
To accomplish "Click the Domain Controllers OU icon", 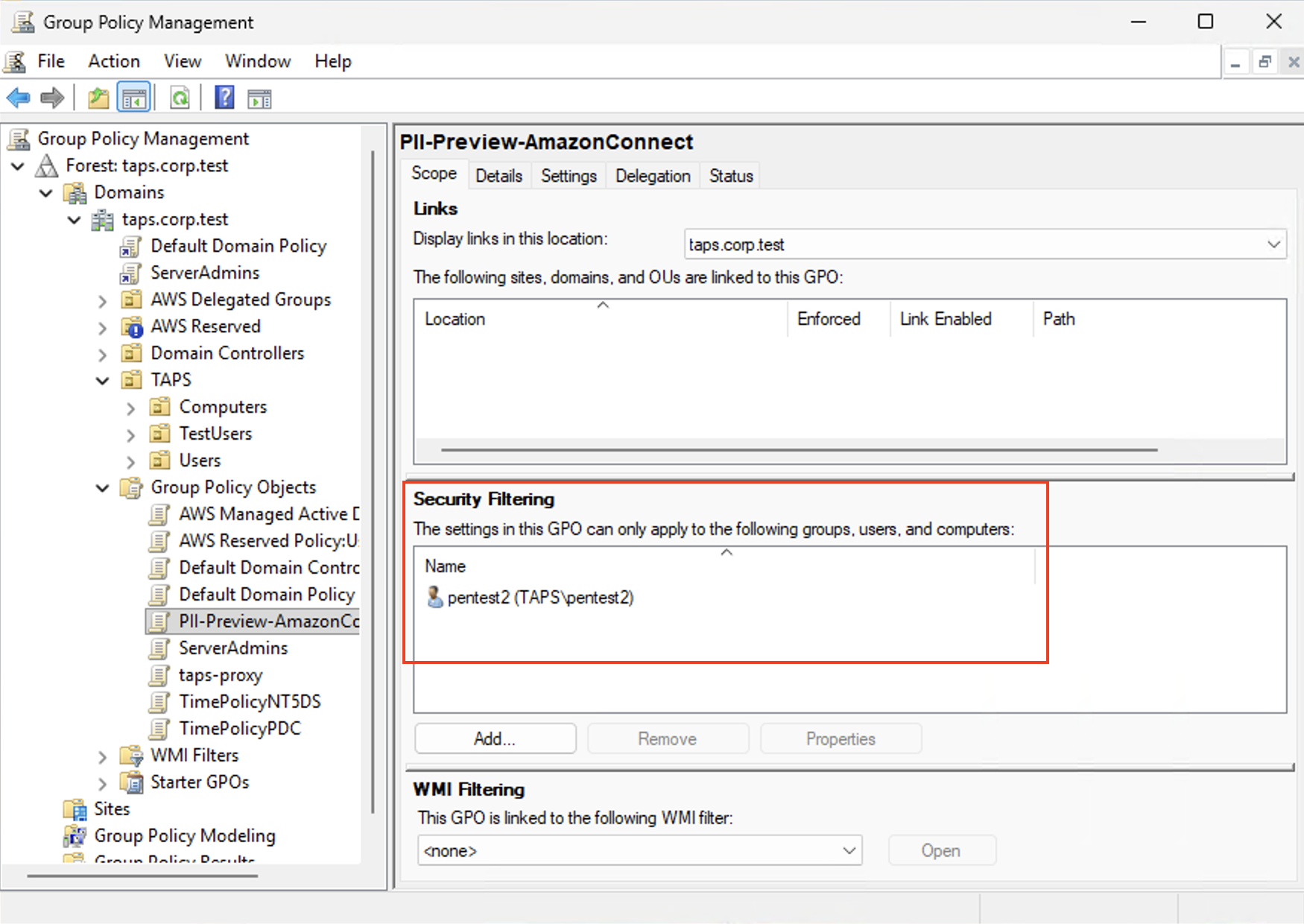I will click(132, 353).
